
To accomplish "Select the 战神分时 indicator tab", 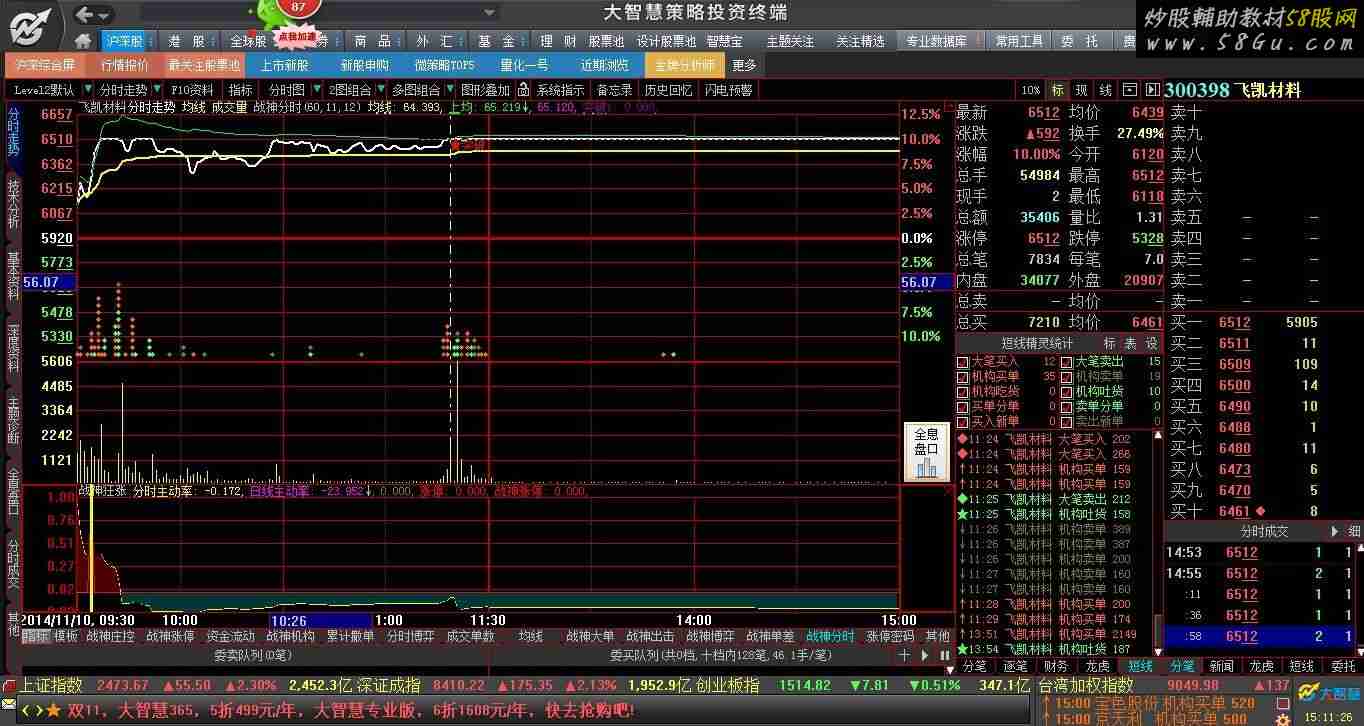I will coord(831,636).
